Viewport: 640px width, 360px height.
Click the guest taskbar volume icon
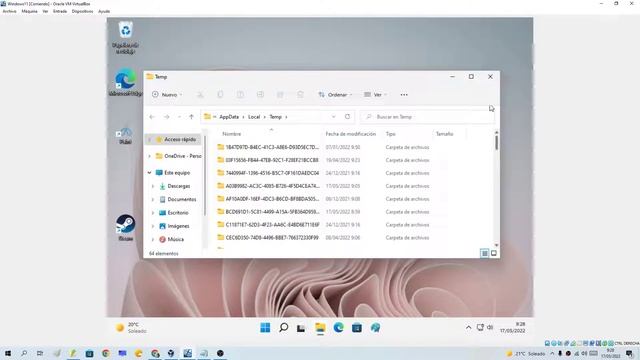(x=490, y=327)
